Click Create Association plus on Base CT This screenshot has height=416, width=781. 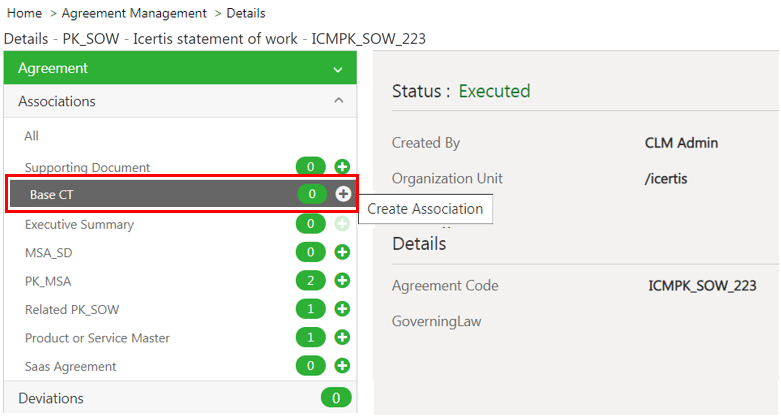[343, 194]
